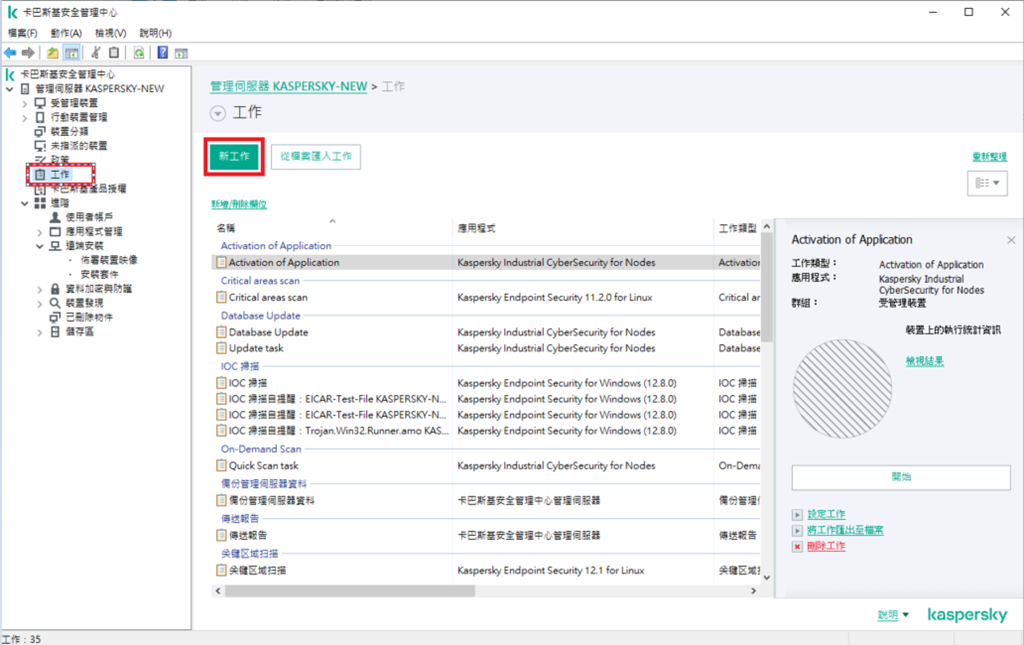Collapse the 管理伺服器 KASPERSKY-NEW tree node
Image resolution: width=1024 pixels, height=645 pixels.
[10, 89]
